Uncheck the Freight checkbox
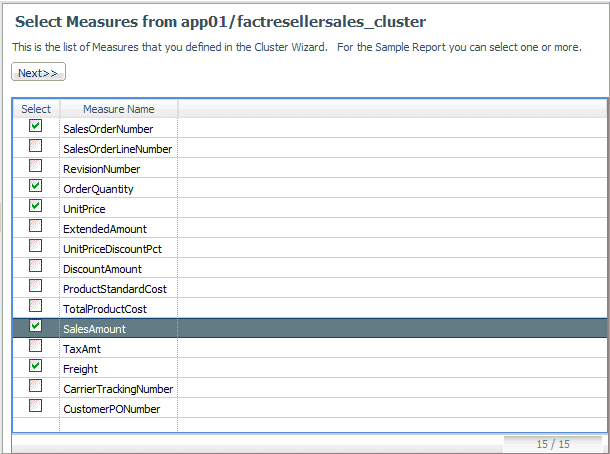Image resolution: width=610 pixels, height=454 pixels. point(35,366)
